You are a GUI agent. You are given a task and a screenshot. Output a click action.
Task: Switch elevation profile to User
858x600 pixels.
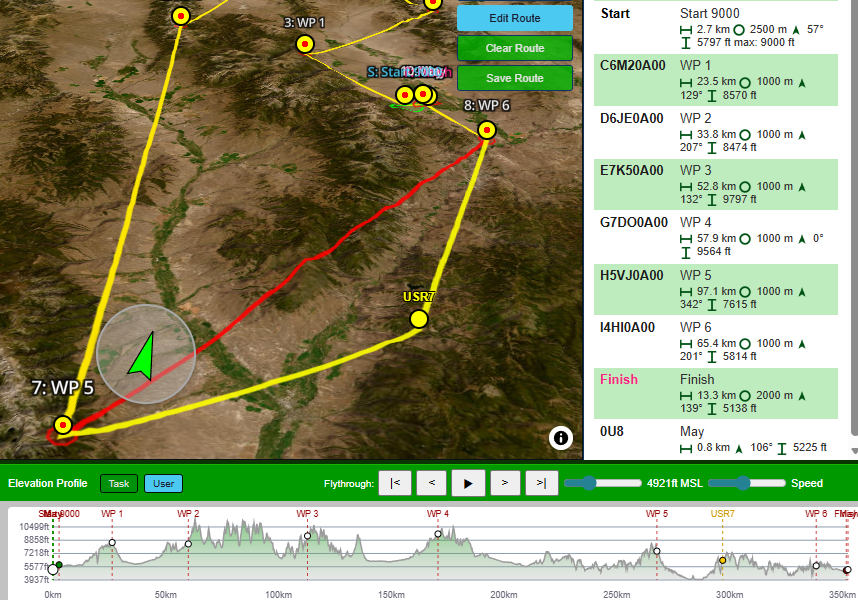pos(164,484)
